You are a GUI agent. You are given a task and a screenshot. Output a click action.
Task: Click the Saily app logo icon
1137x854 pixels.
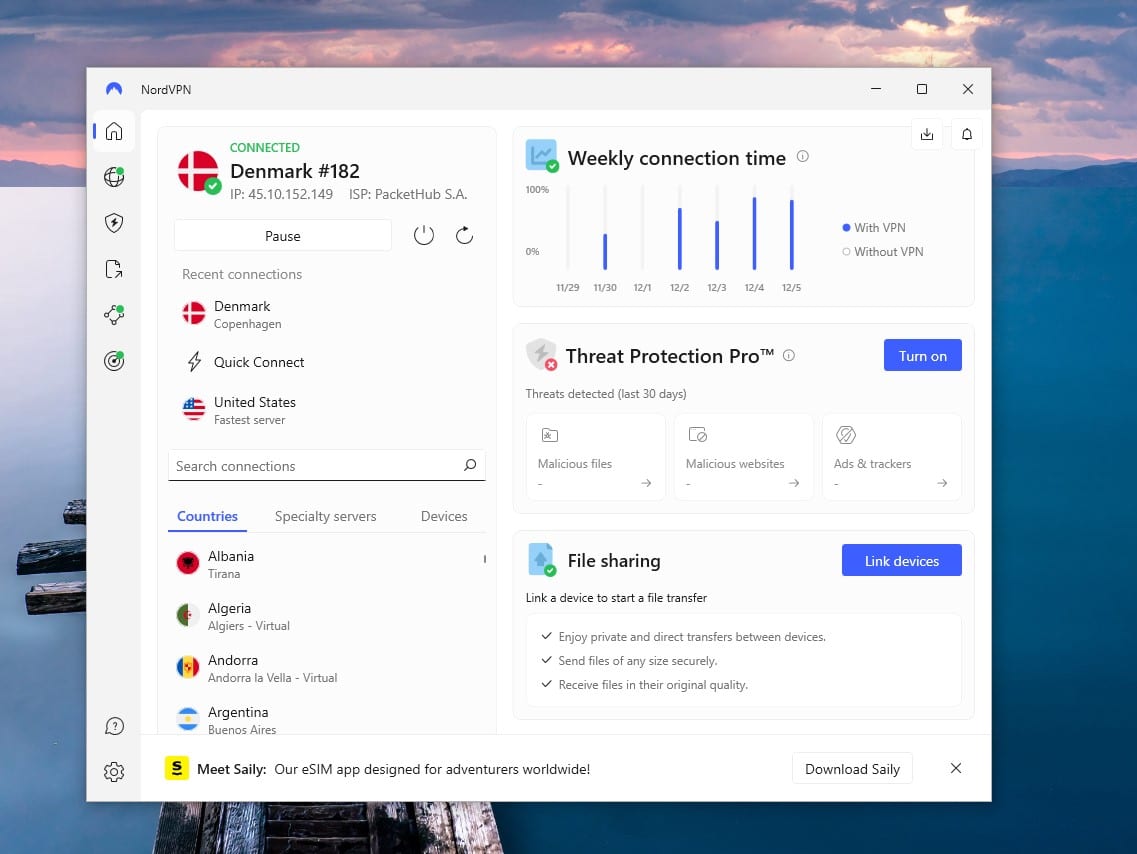tap(177, 768)
